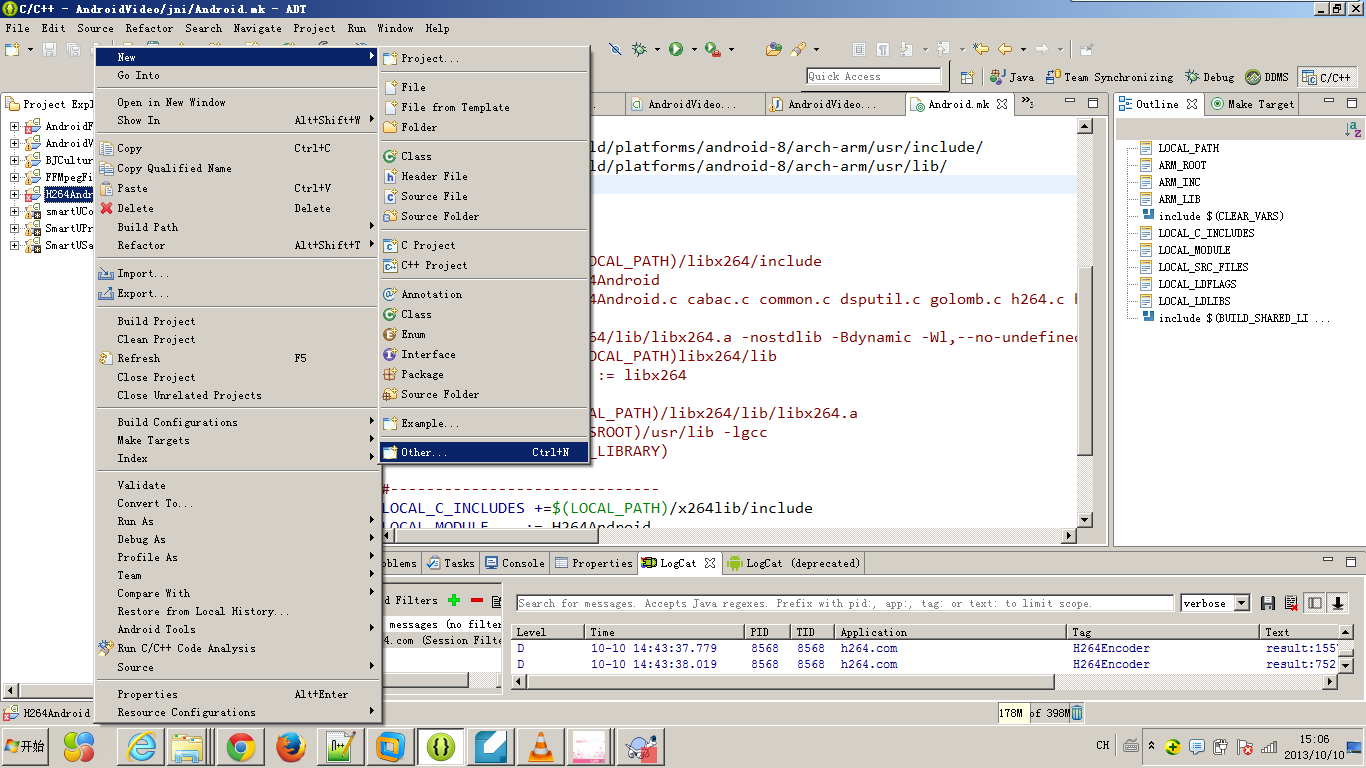Click Scroll Lock down-arrow icon in LogCat
The width and height of the screenshot is (1366, 768).
[x=1338, y=603]
